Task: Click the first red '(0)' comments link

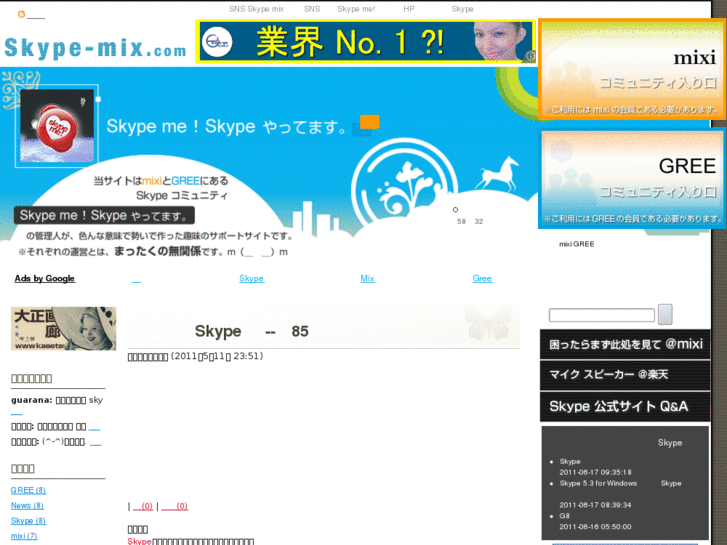Action: (143, 506)
